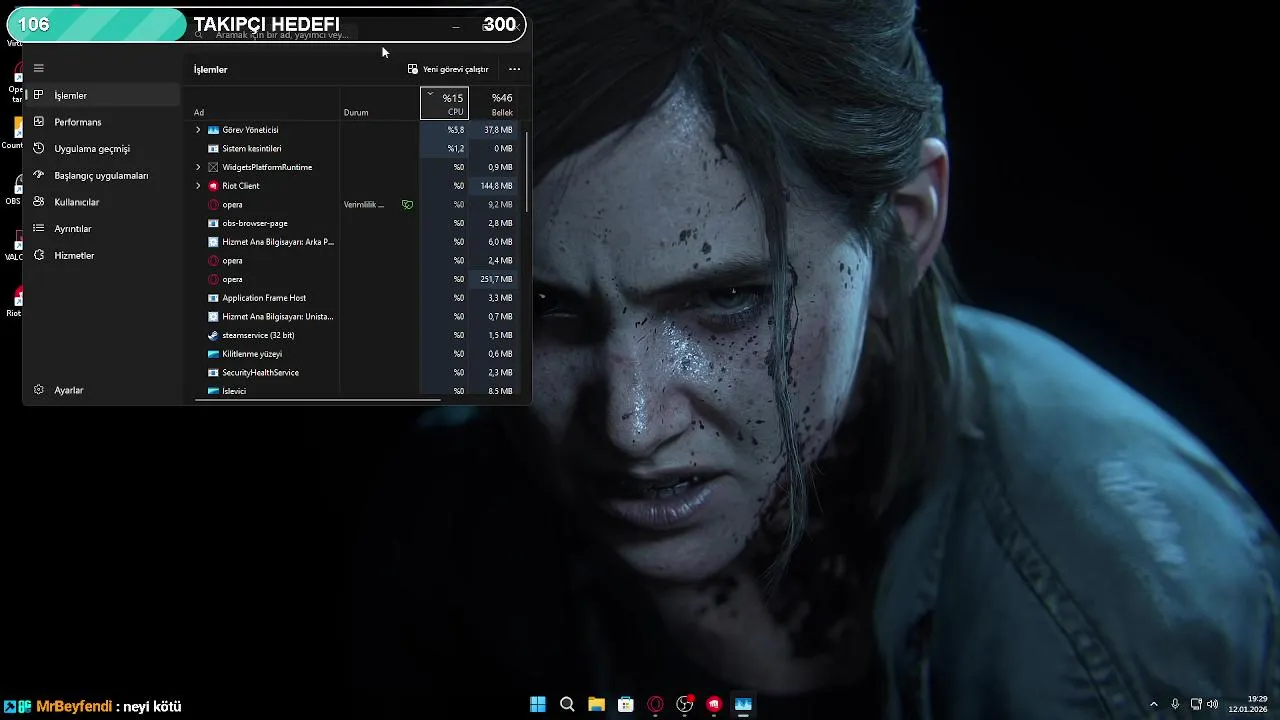Open the Hizmetler tab
The image size is (1280, 720).
click(103, 255)
